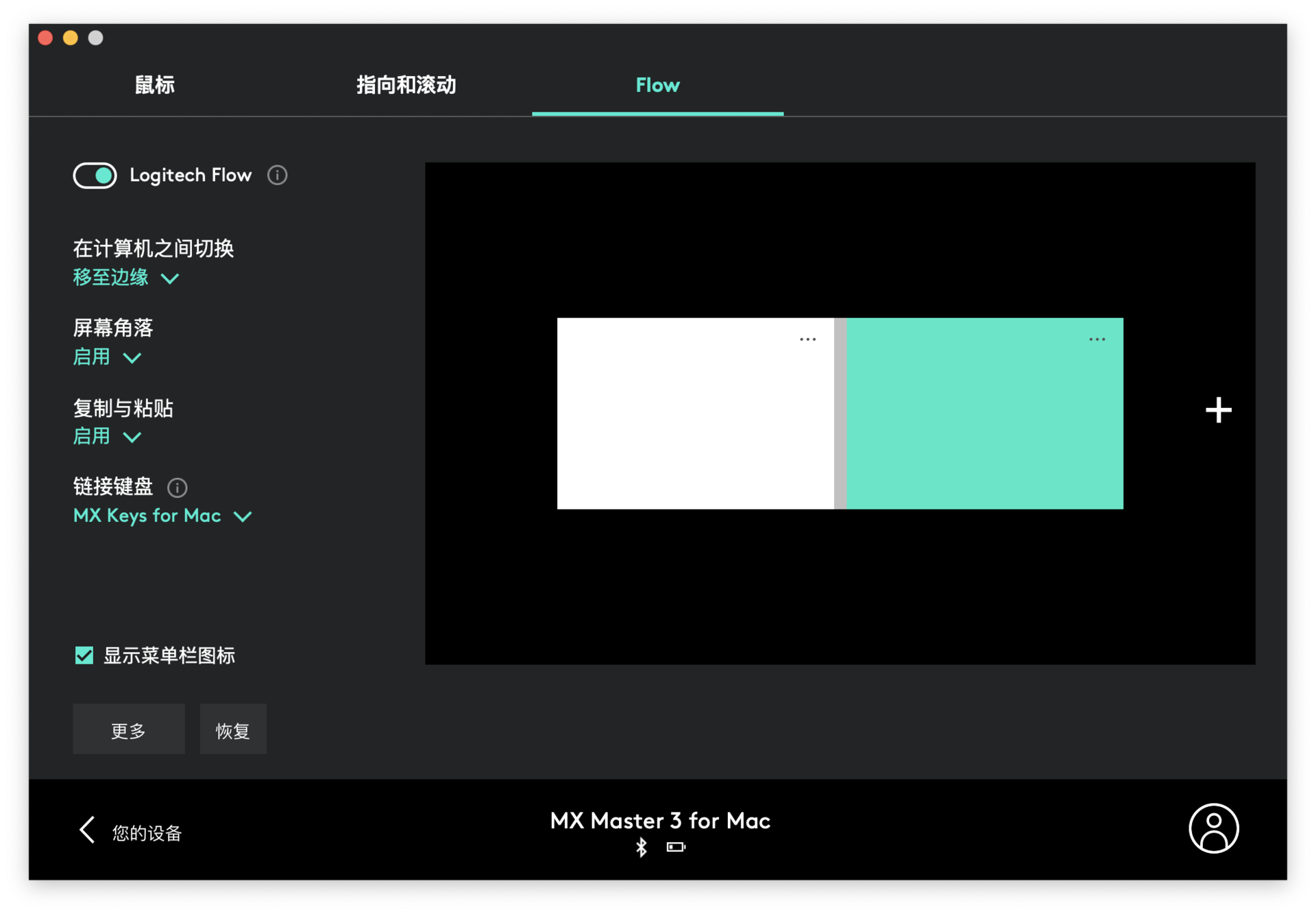This screenshot has height=914, width=1316.
Task: Open options menu of white computer tile
Action: pos(807,339)
